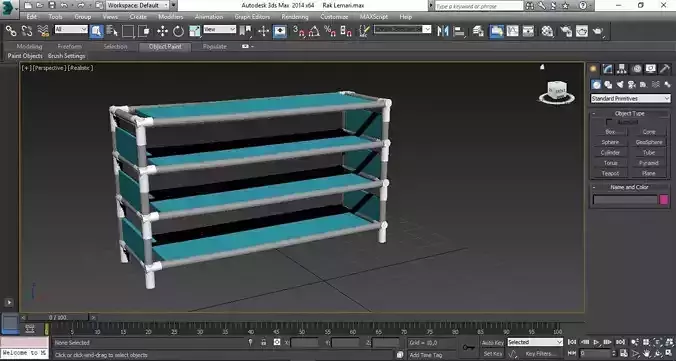Screen dimensions: 676x361
Task: Enable the AutoGrid checkbox
Action: pyautogui.click(x=609, y=122)
